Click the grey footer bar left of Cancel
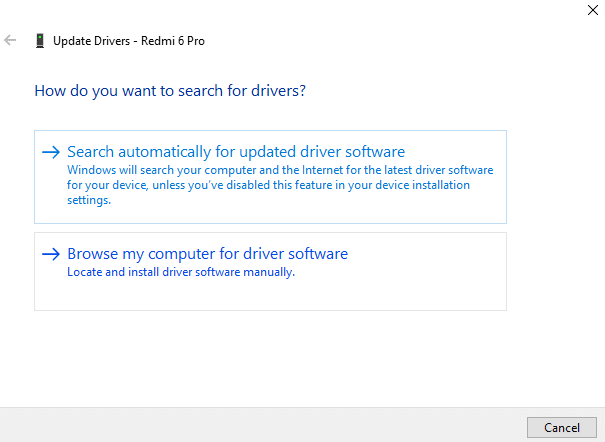This screenshot has width=605, height=442. click(x=260, y=425)
